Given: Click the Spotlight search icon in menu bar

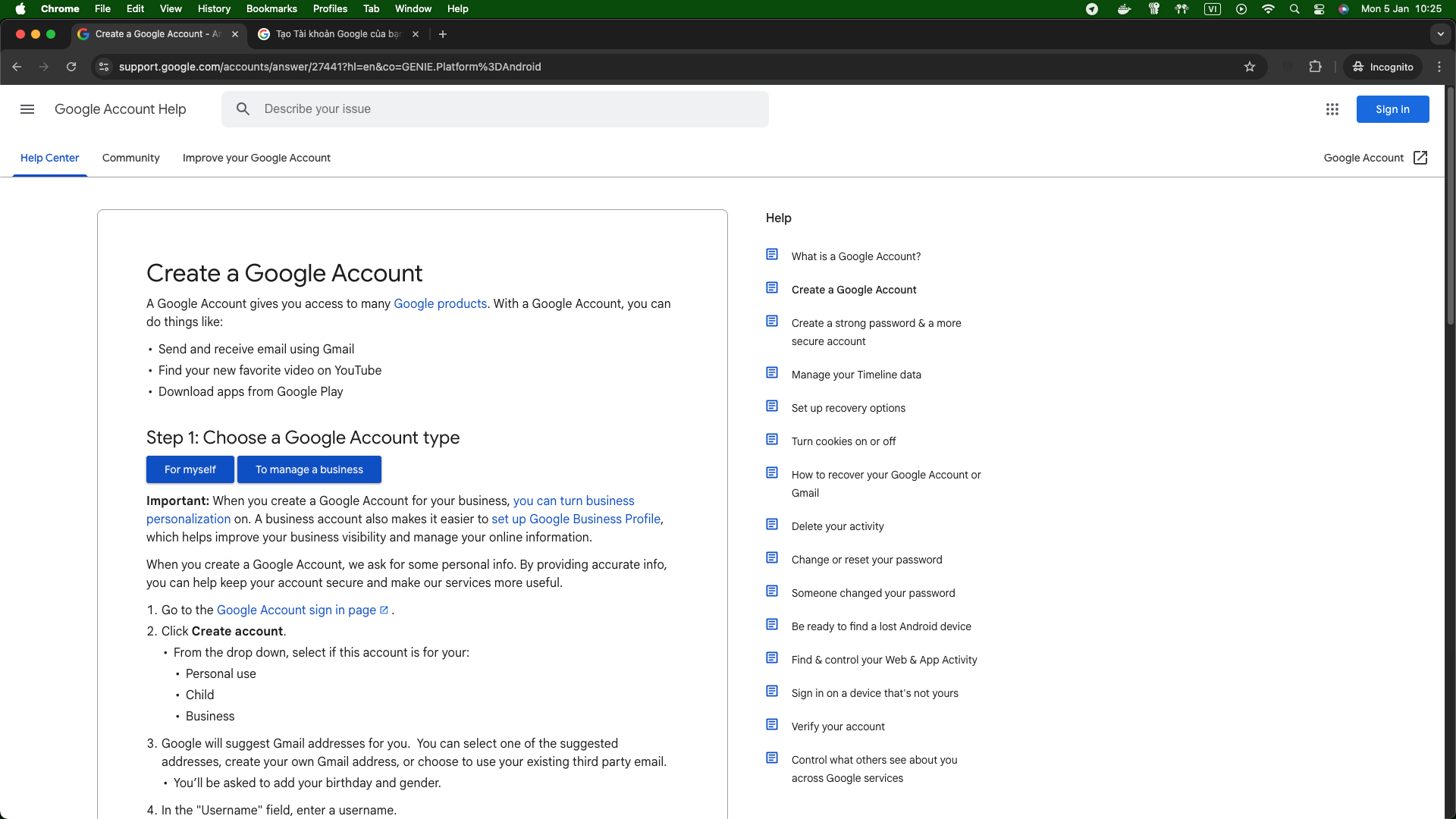Looking at the screenshot, I should coord(1294,9).
